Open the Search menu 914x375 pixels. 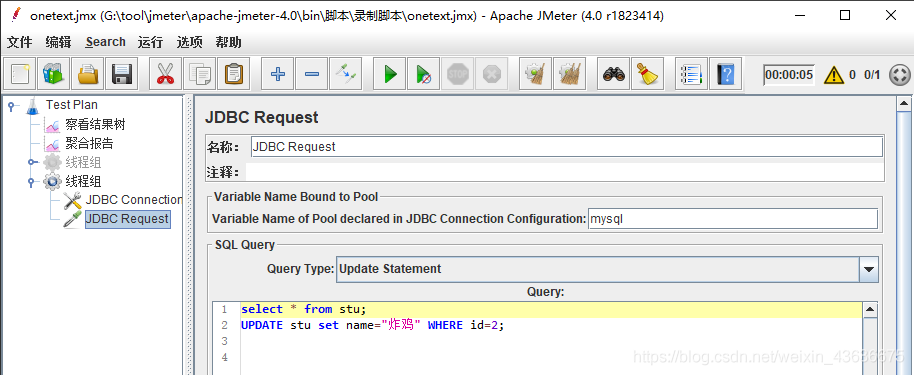coord(106,42)
